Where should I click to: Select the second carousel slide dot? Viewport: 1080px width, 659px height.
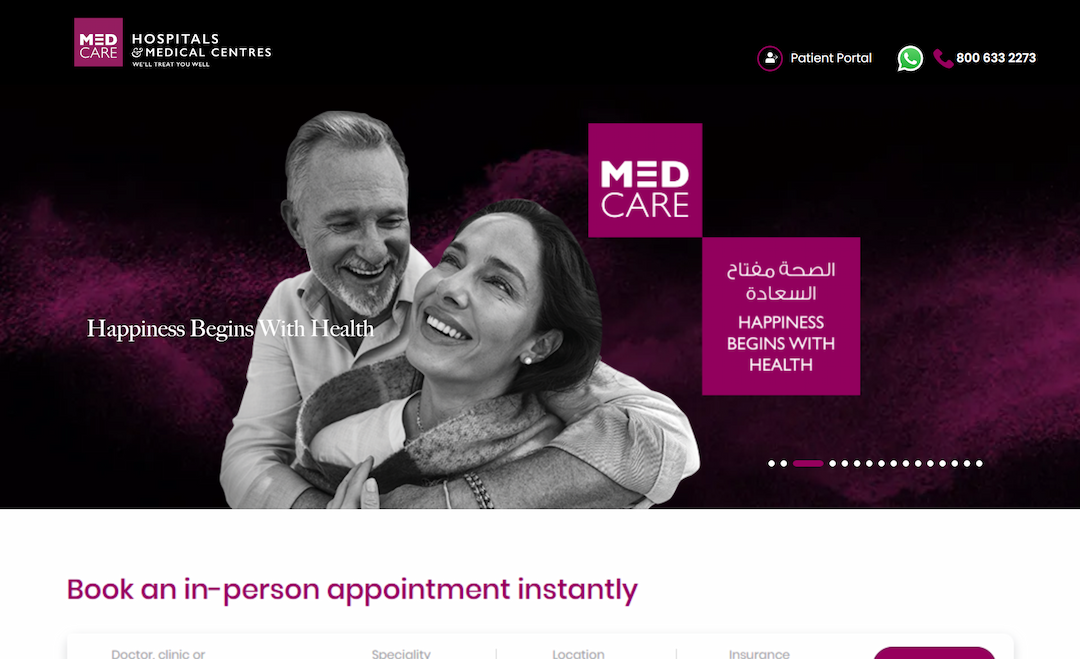784,463
